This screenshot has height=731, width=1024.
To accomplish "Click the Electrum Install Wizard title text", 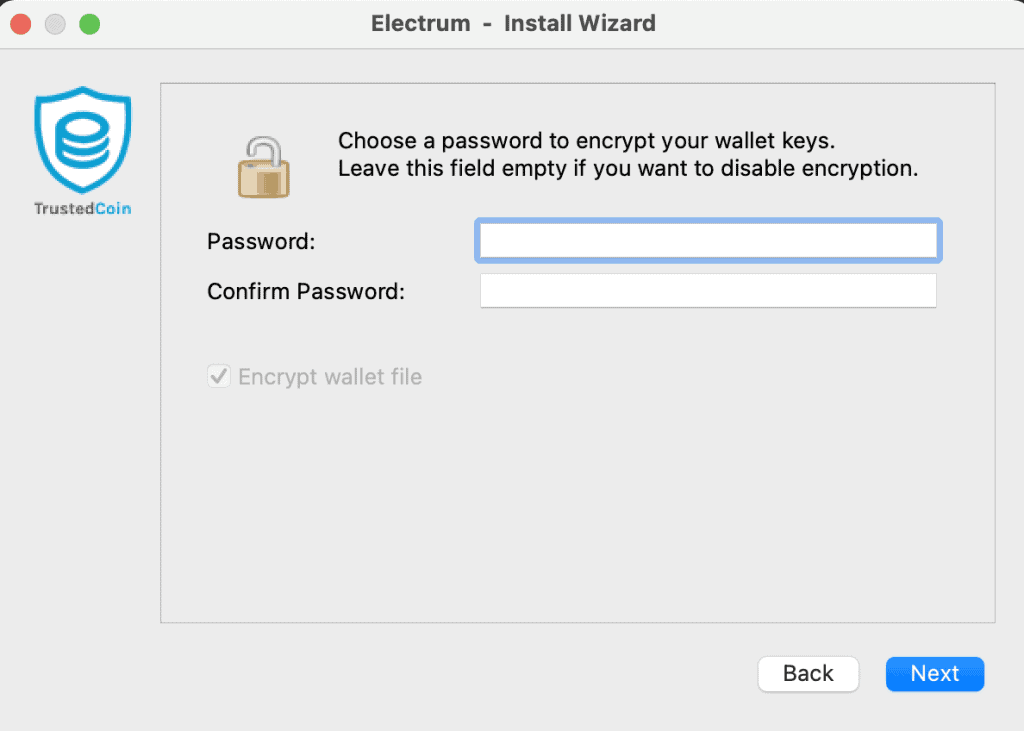I will [513, 23].
